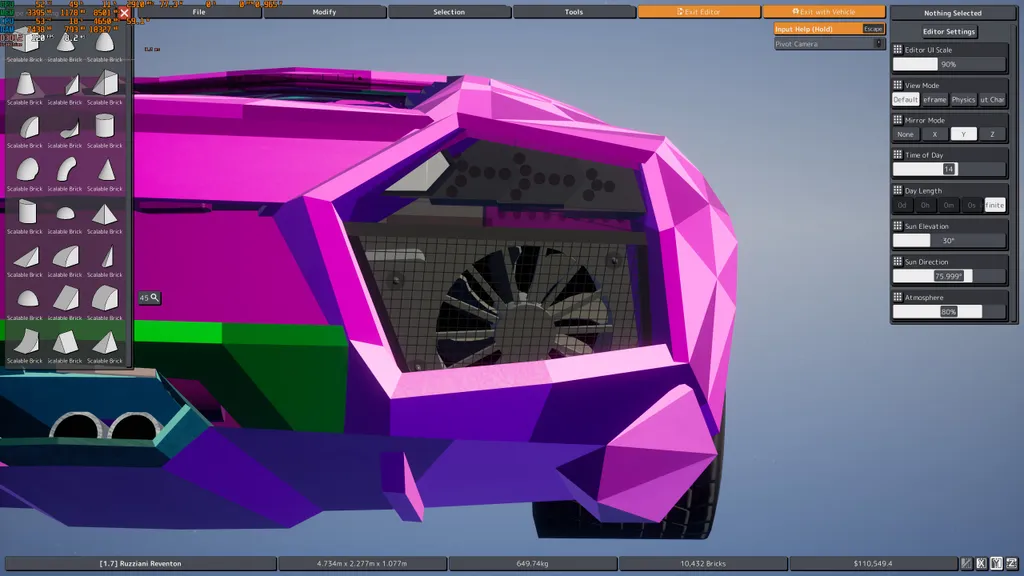Choose the curved pipe elbow Scalable Brick

click(65, 170)
